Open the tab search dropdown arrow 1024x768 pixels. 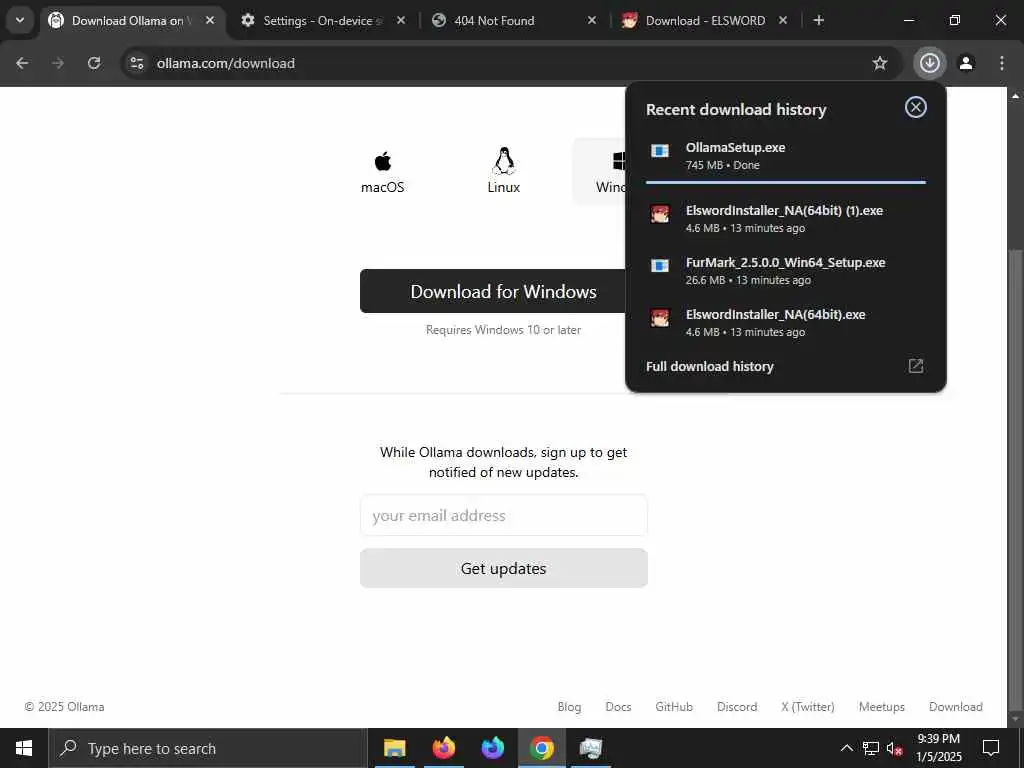[20, 20]
